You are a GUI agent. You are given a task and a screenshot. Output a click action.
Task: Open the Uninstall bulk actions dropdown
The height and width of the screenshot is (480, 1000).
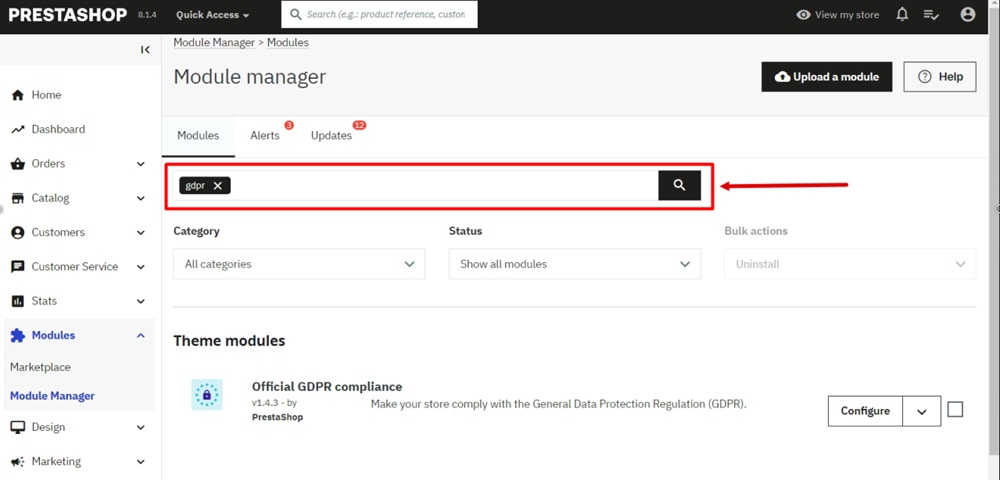850,264
